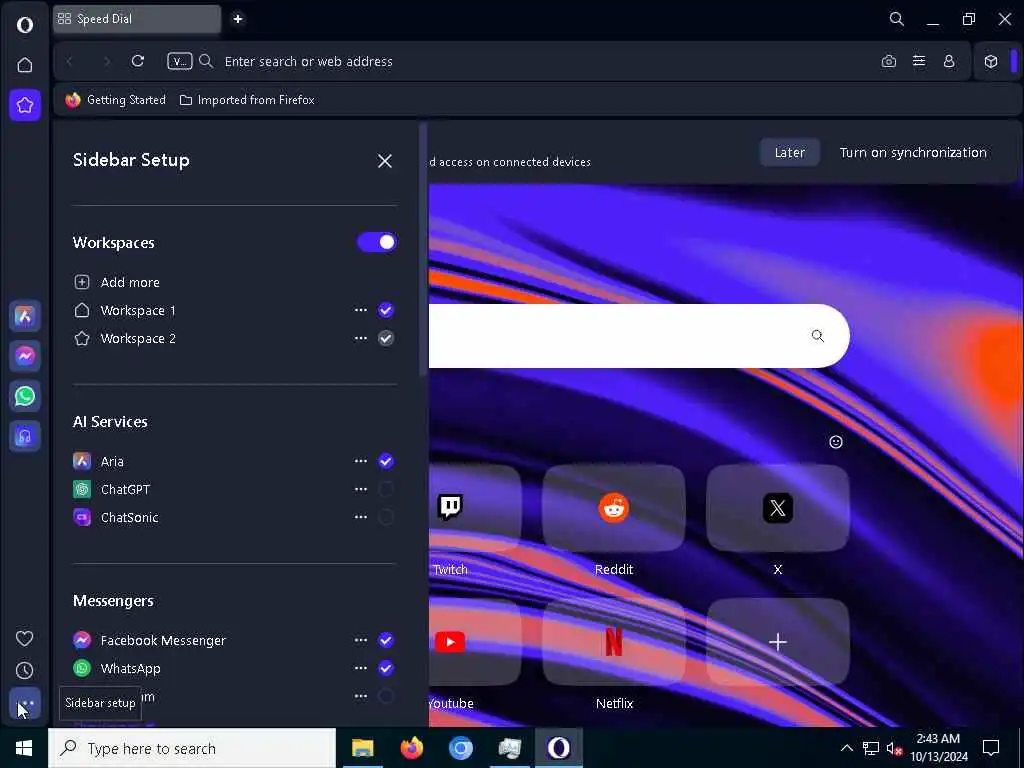This screenshot has width=1024, height=768.
Task: Reload the current page
Action: 138,61
